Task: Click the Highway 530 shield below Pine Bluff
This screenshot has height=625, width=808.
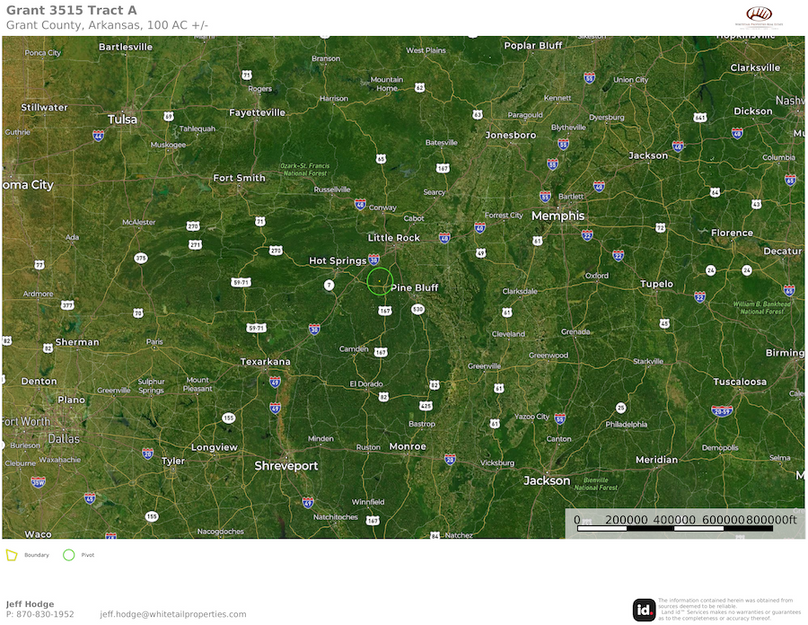Action: coord(417,309)
